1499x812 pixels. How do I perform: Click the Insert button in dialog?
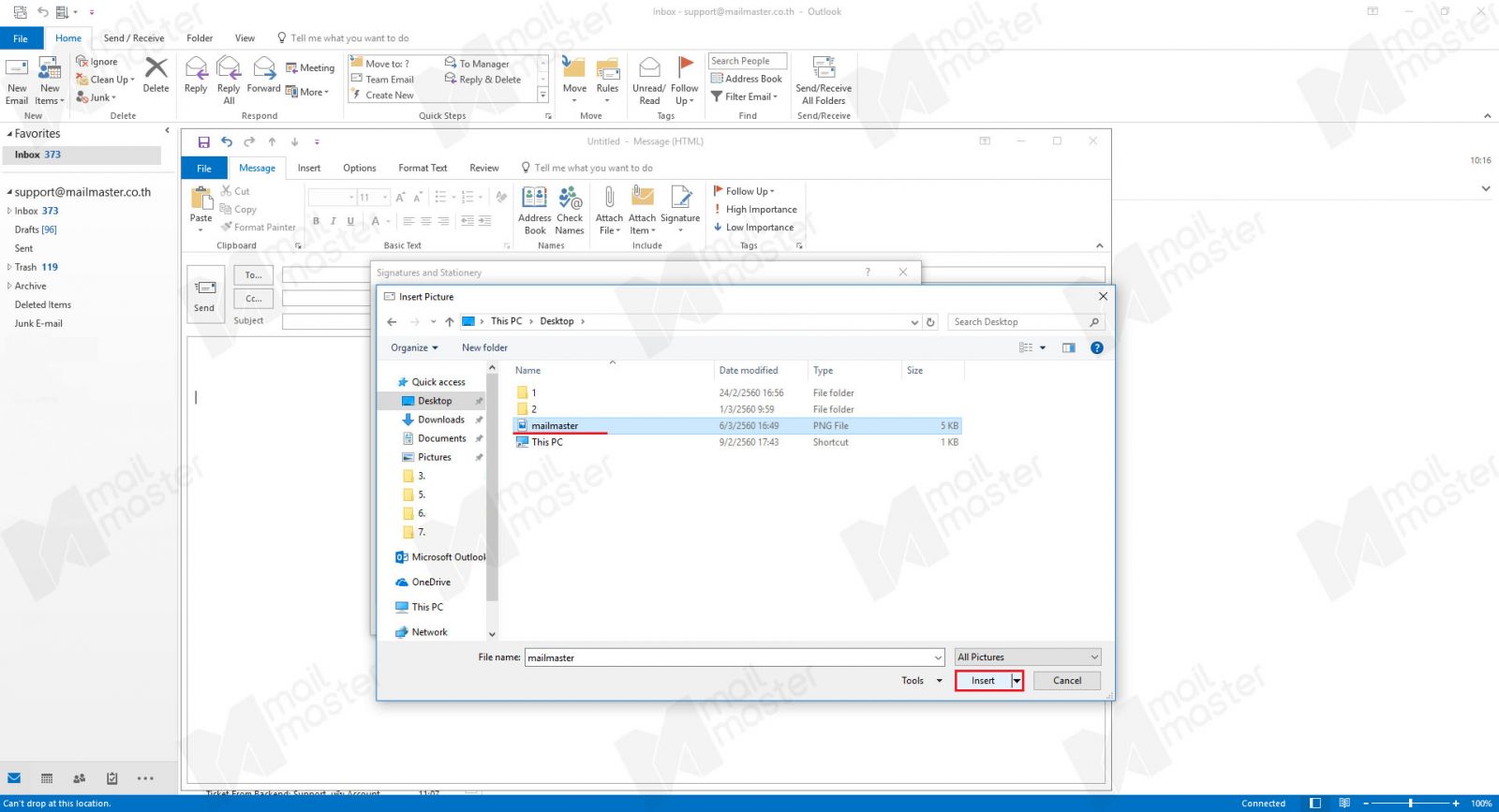pyautogui.click(x=983, y=681)
